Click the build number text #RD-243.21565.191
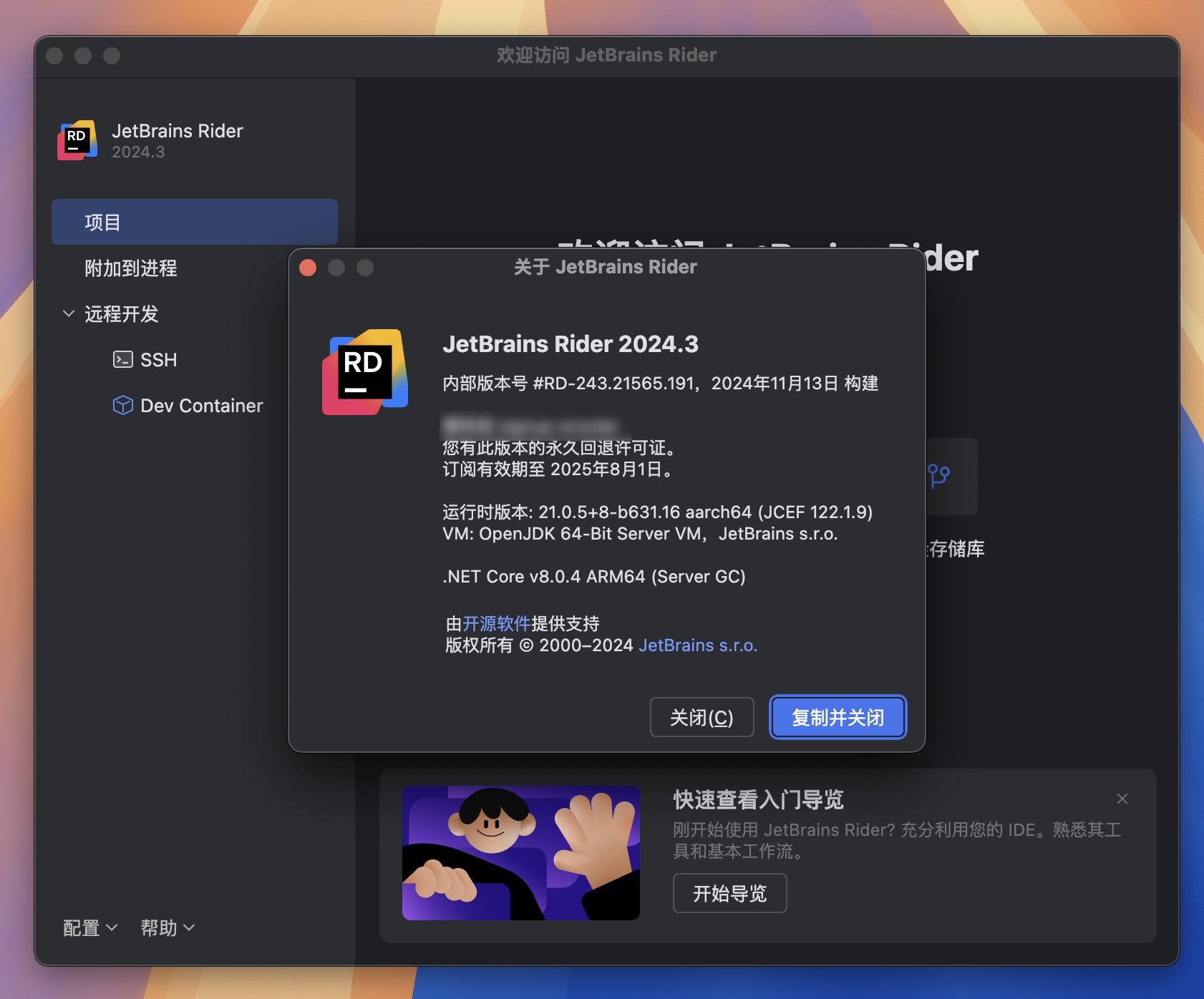This screenshot has width=1204, height=999. tap(613, 384)
